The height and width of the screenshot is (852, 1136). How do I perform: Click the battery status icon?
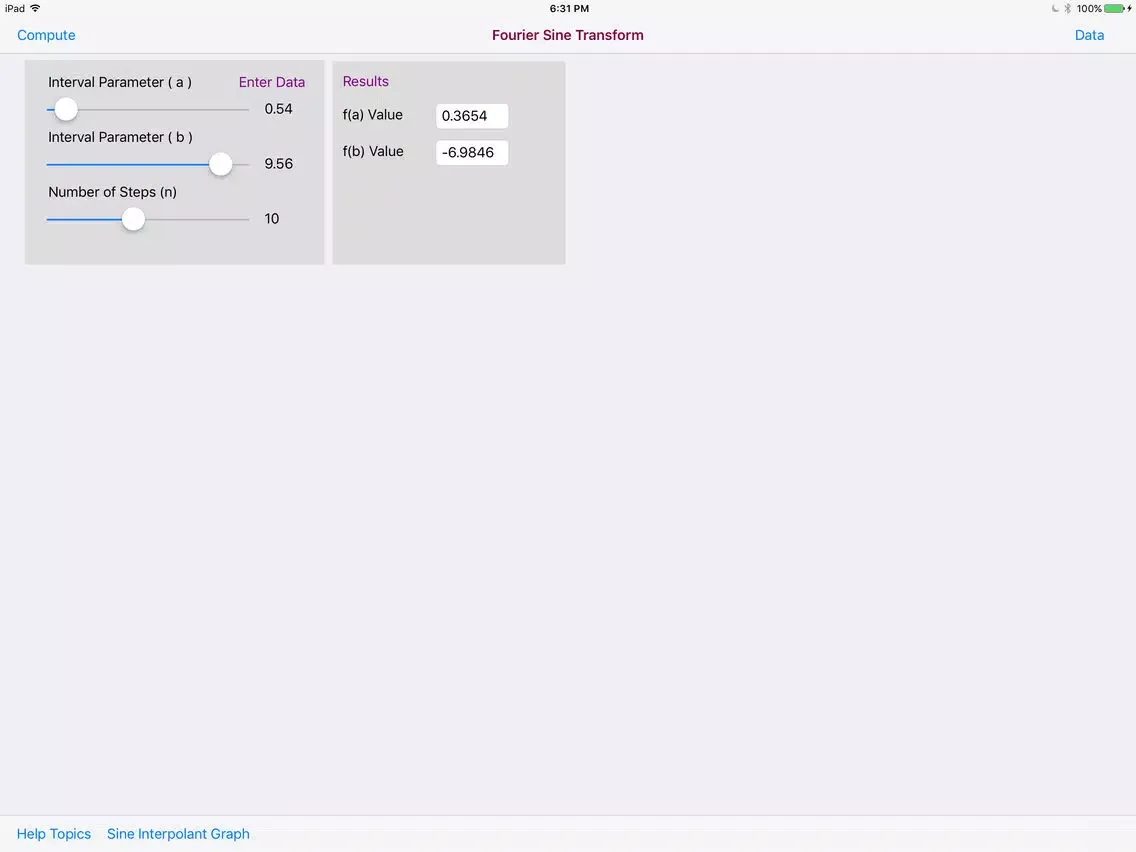(x=1114, y=9)
